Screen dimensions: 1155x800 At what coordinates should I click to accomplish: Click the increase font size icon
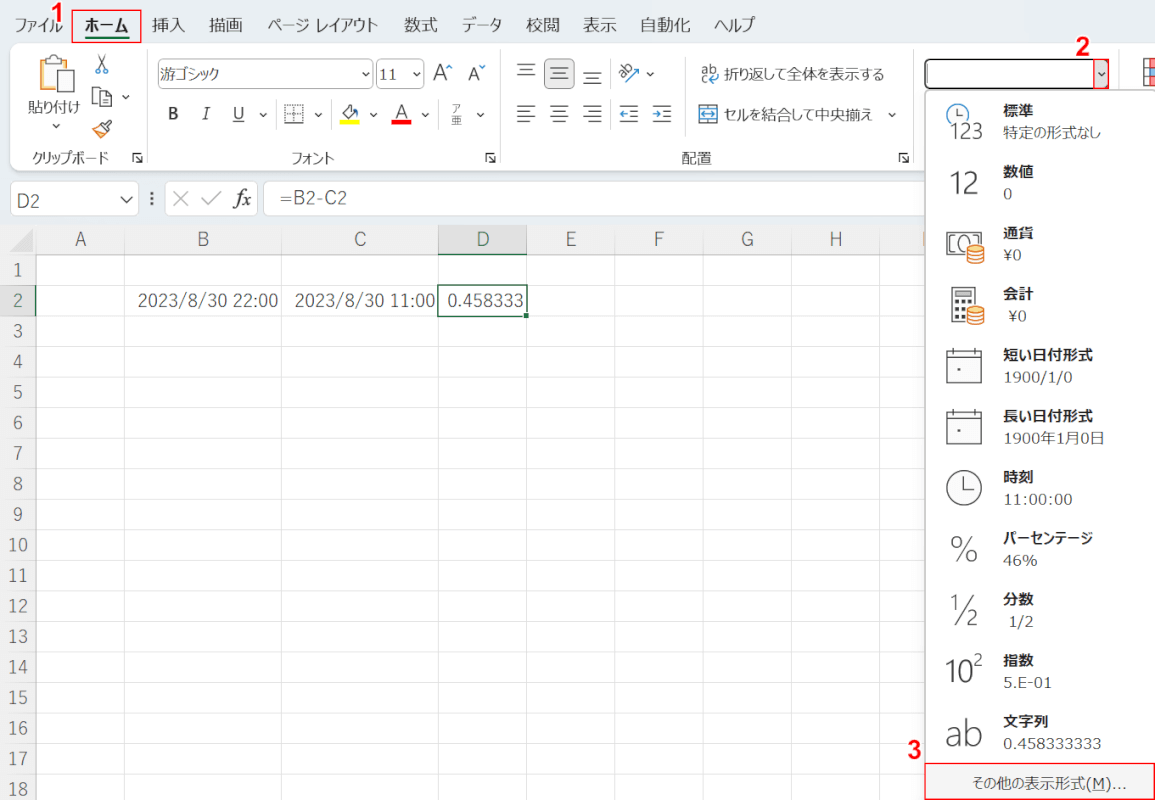pos(443,74)
